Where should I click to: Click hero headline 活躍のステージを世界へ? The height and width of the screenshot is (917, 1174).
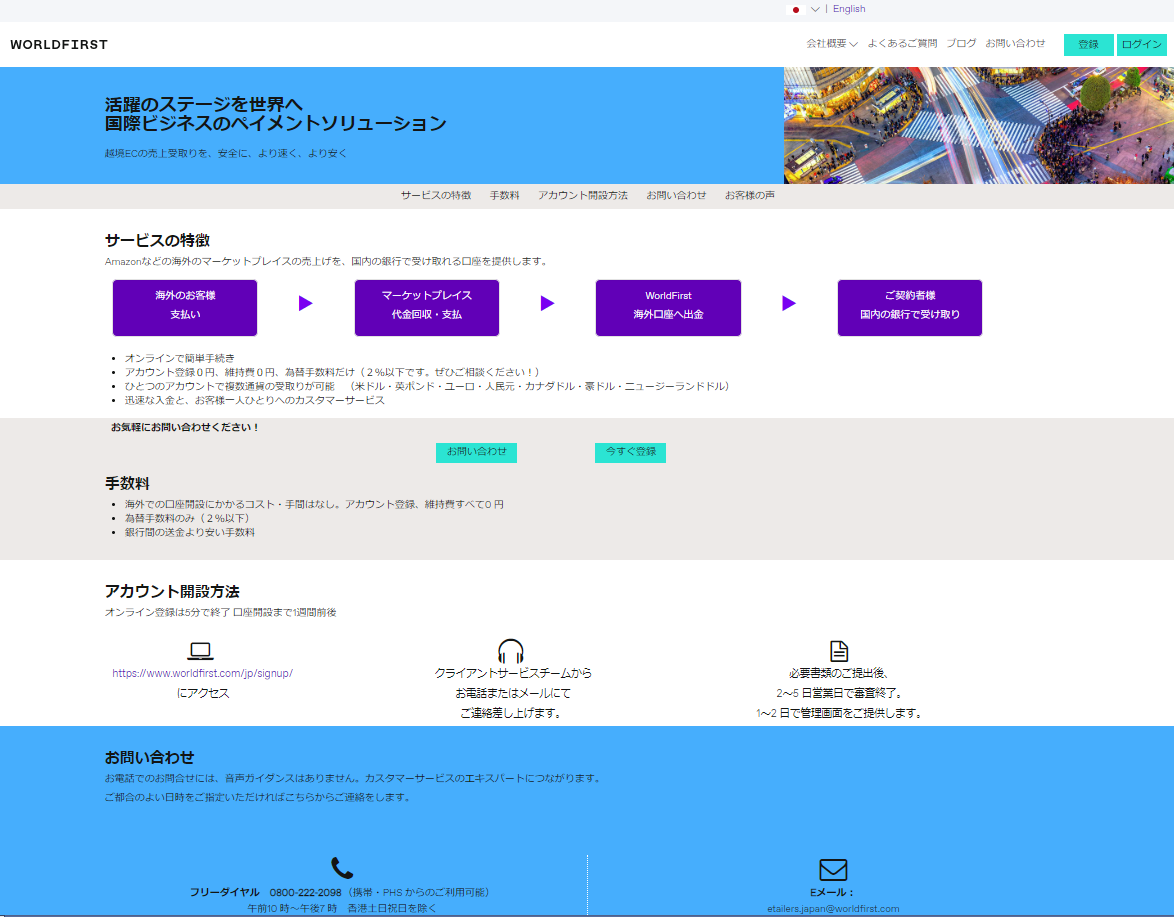[204, 104]
